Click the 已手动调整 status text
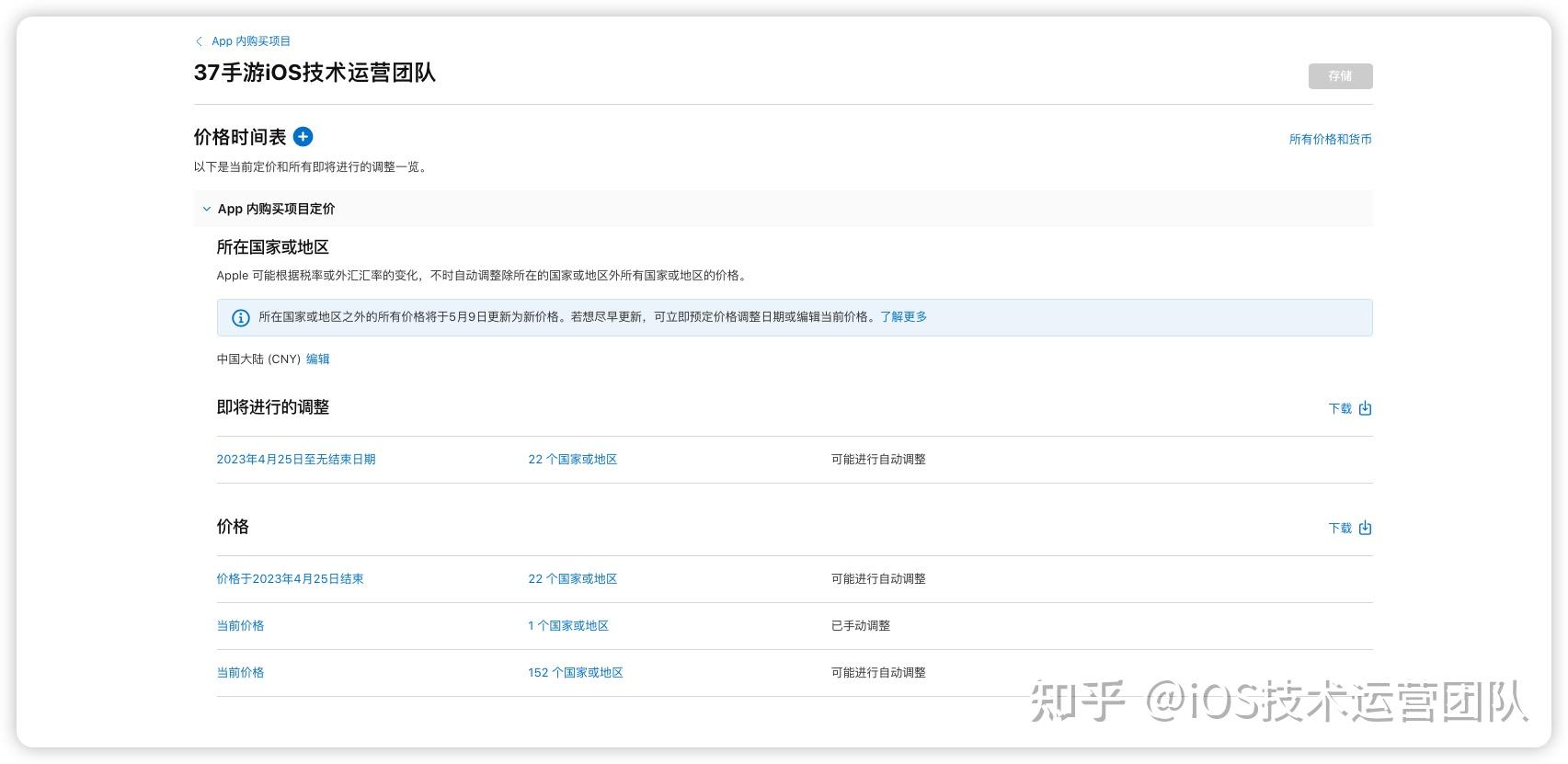 pos(861,626)
